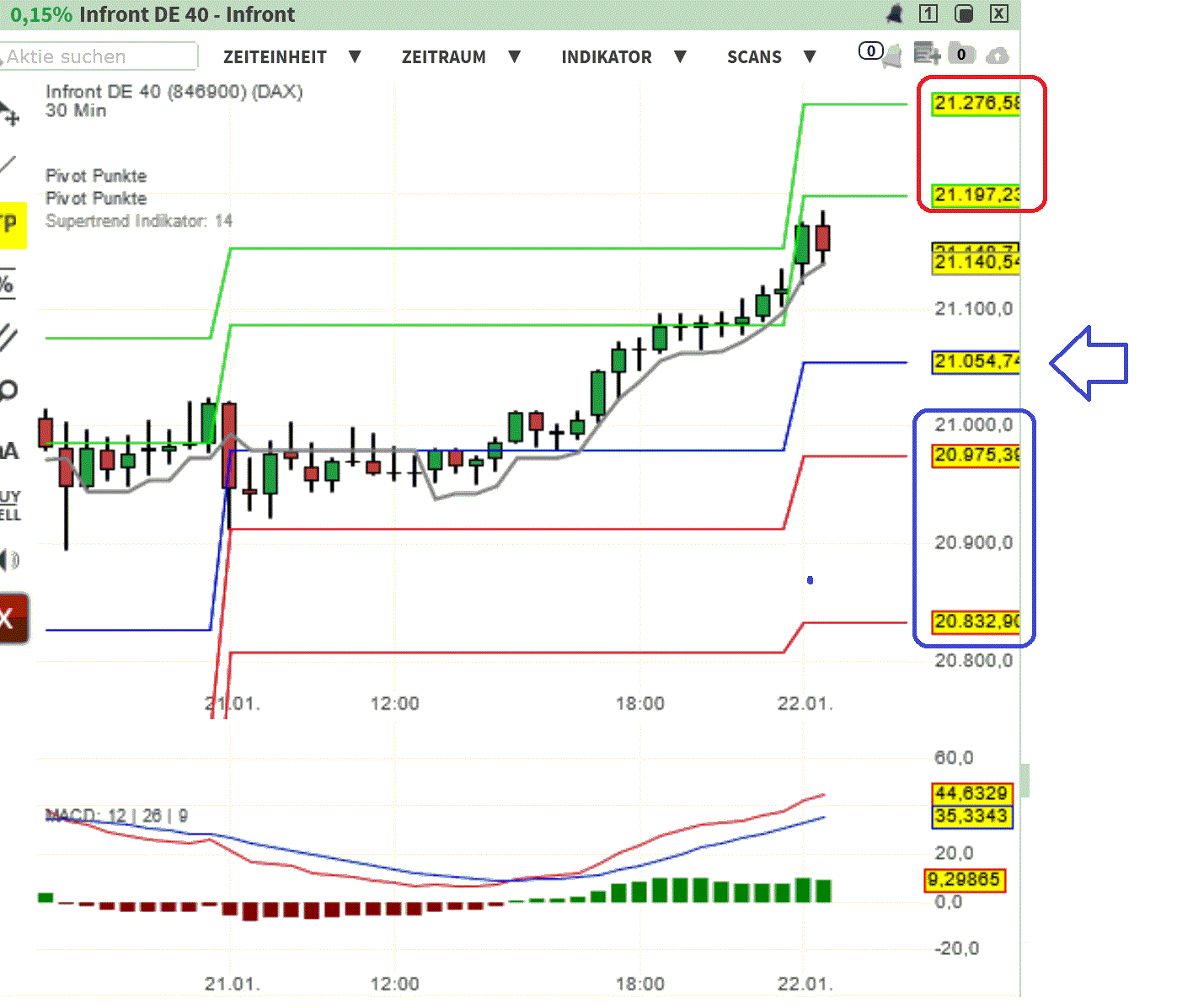Click the Infront DE 40 (846900) (DAX) label

click(174, 92)
